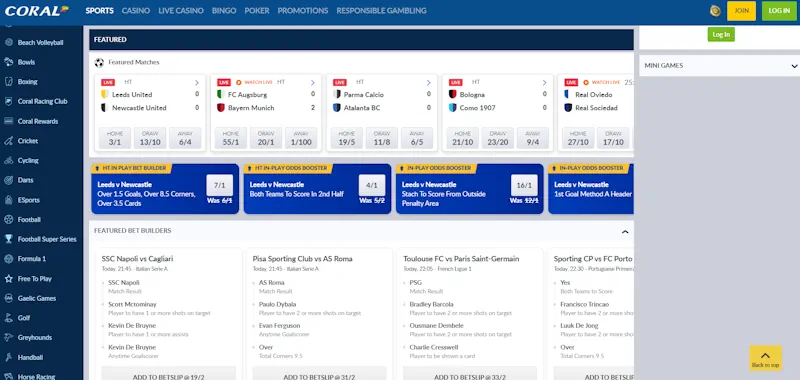Add Napoli vs Cagliari to betslip 19/2
The width and height of the screenshot is (800, 380).
tap(168, 373)
